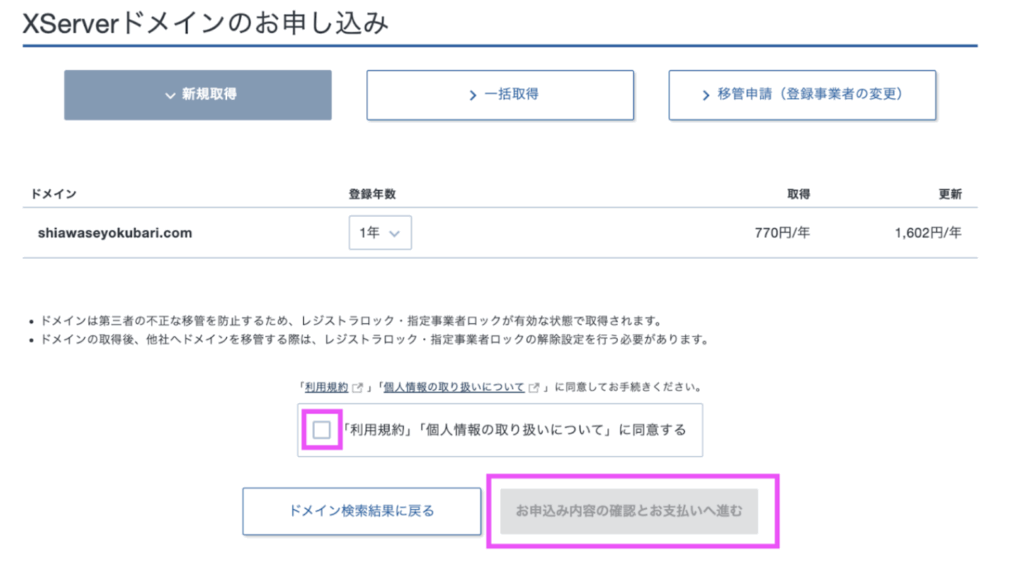Click the XServerドメインのお申し込み heading
This screenshot has height=568, width=1024.
coord(206,24)
